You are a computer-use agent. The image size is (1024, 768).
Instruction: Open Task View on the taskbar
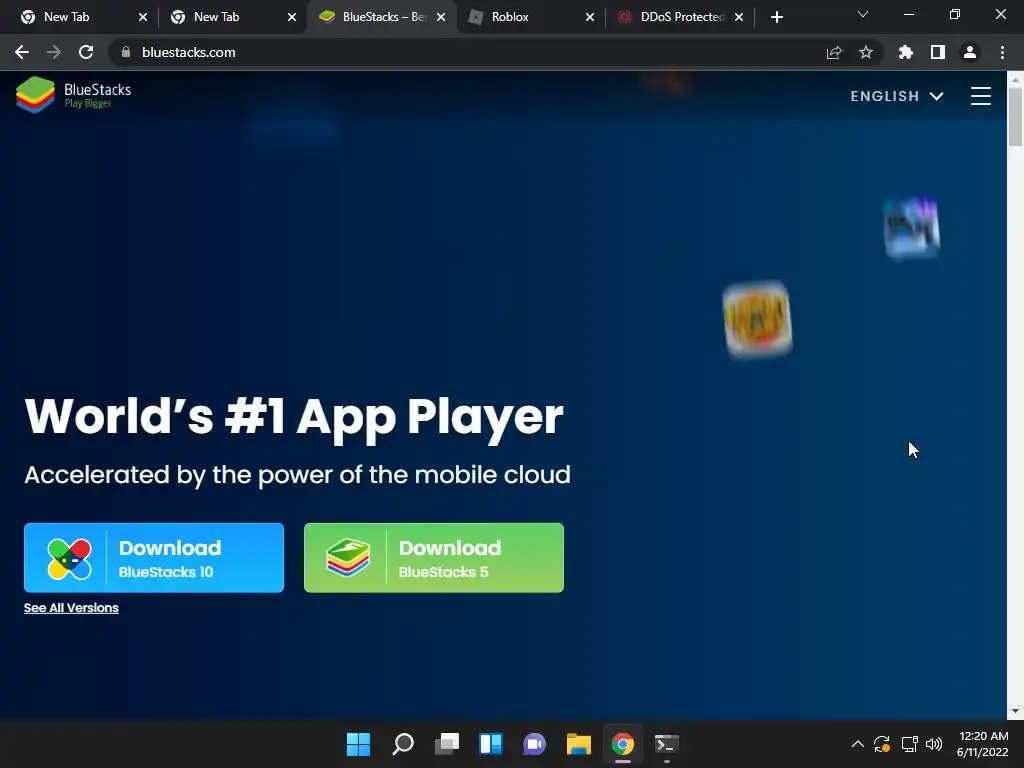click(x=447, y=744)
